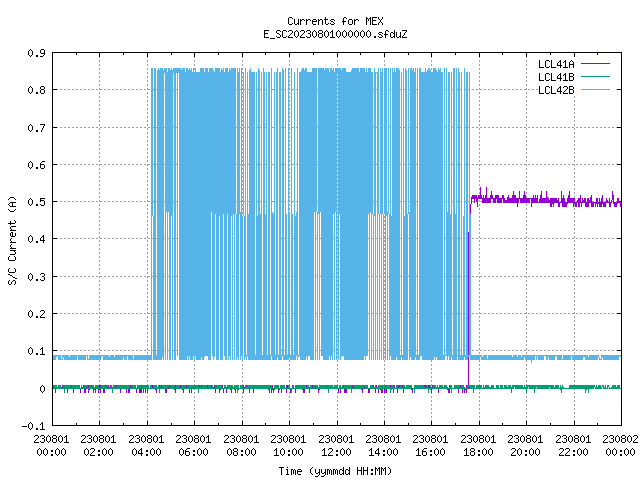Select the file name E_SC20230801000000.sfduZ
The width and height of the screenshot is (640, 480).
(x=335, y=34)
